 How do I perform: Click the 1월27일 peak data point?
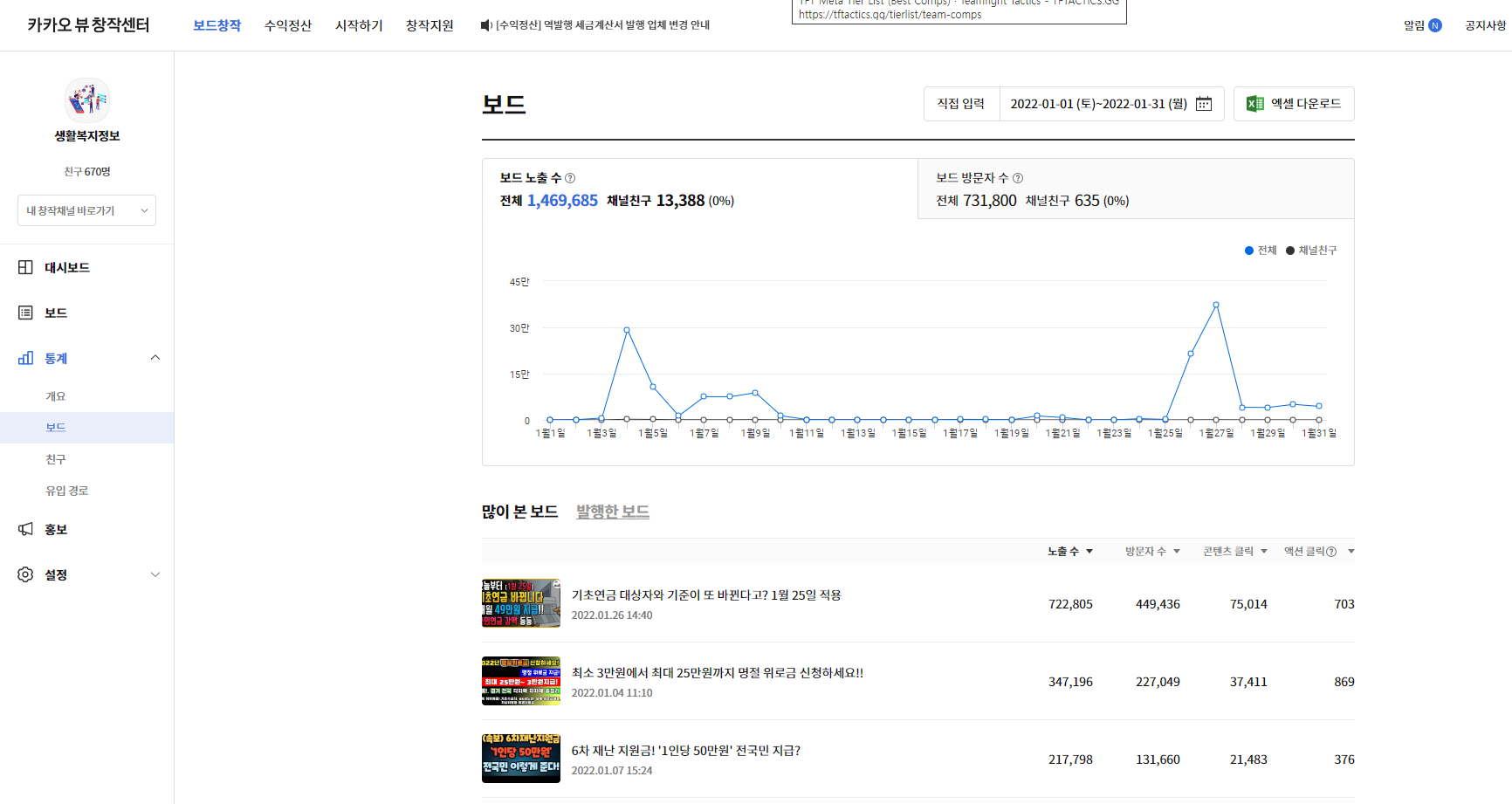[1216, 305]
